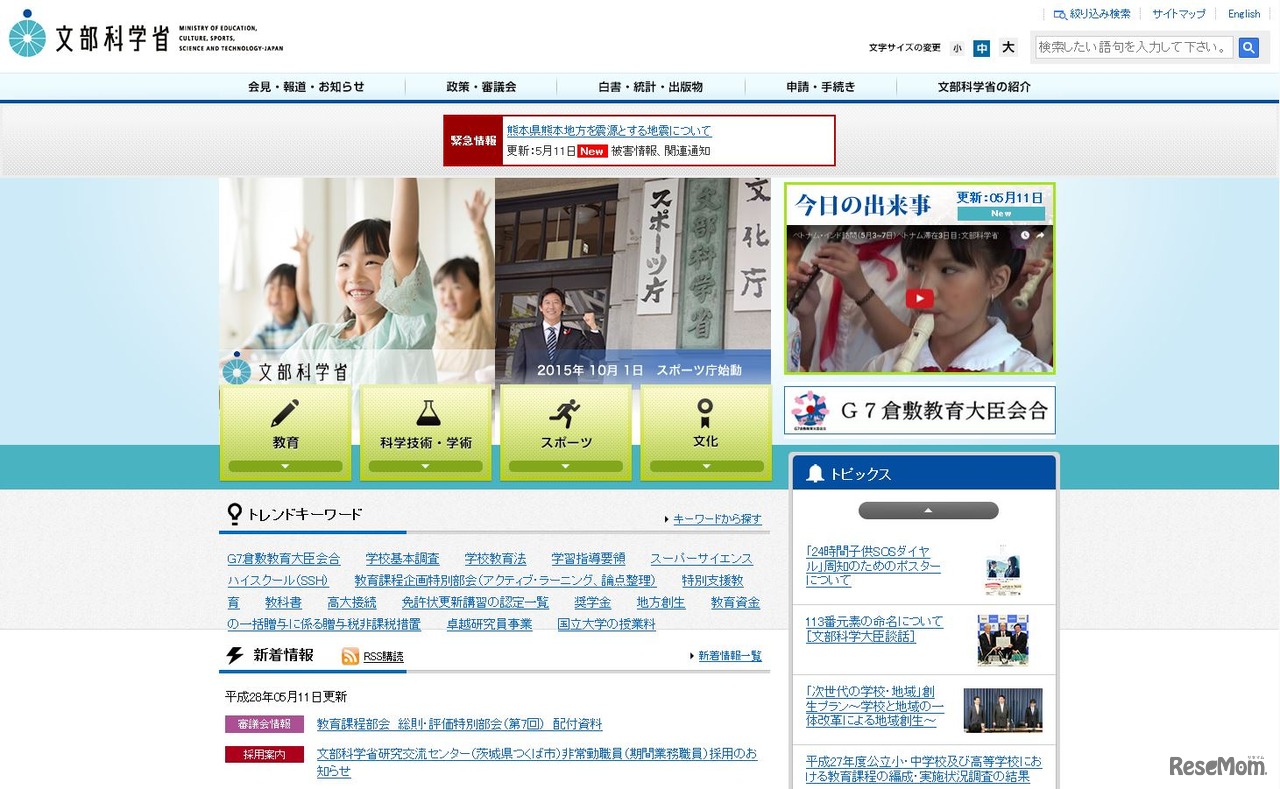Image resolution: width=1280 pixels, height=789 pixels.
Task: Play the 今日の出来事 video
Action: click(918, 297)
